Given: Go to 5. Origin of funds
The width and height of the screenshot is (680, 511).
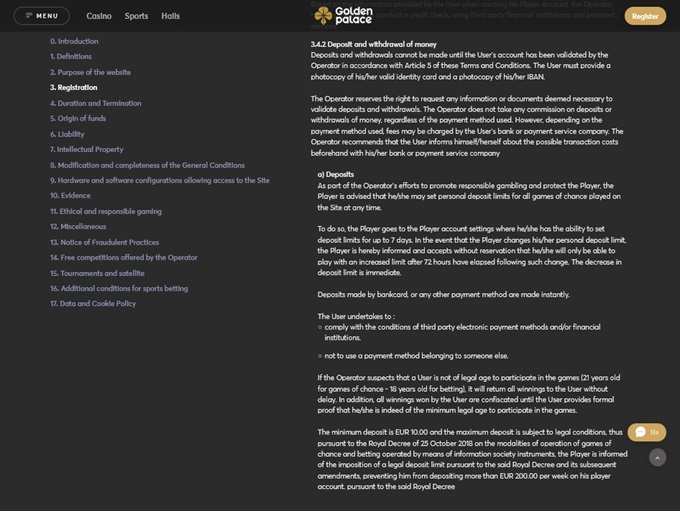Looking at the screenshot, I should [78, 118].
